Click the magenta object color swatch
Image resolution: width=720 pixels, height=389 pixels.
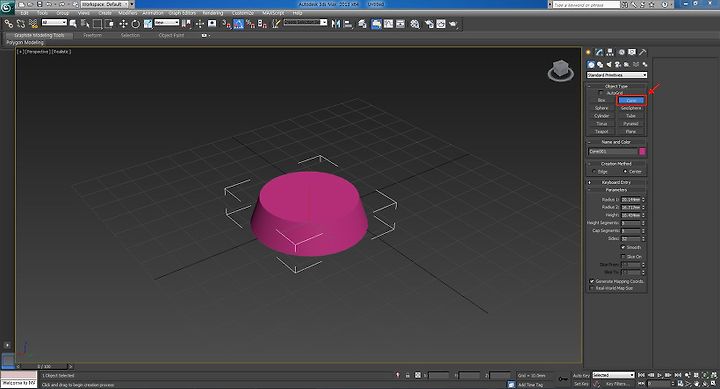pos(642,152)
